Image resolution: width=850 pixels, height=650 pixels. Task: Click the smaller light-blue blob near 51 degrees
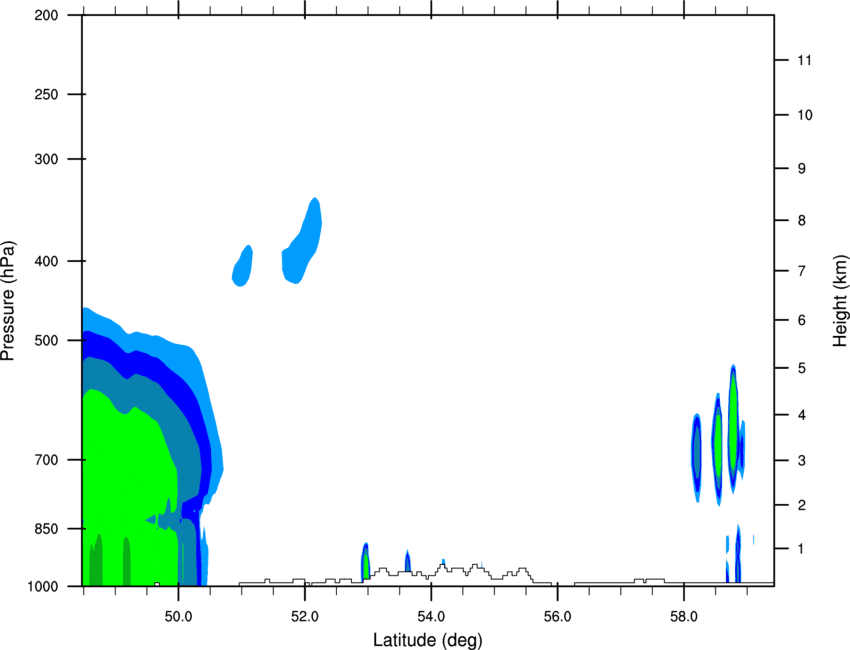coord(242,266)
